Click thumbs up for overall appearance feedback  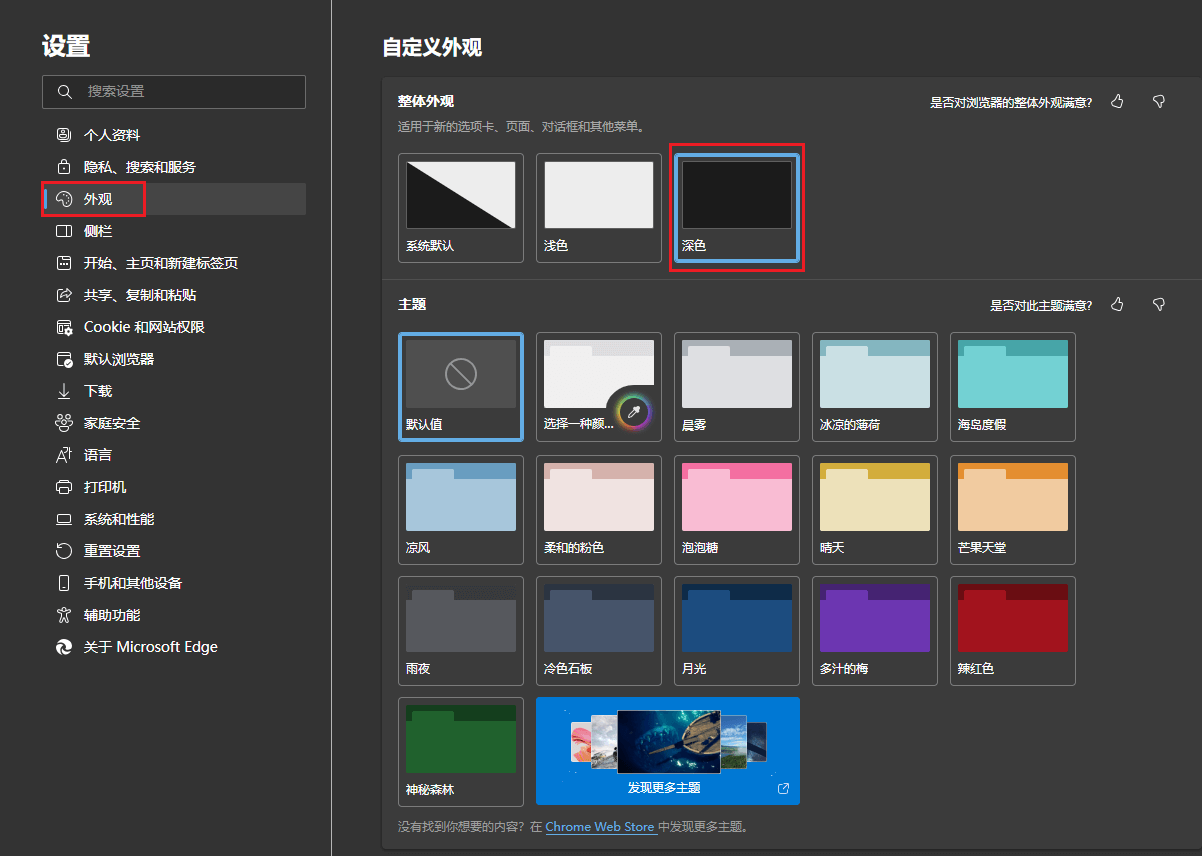[1117, 102]
